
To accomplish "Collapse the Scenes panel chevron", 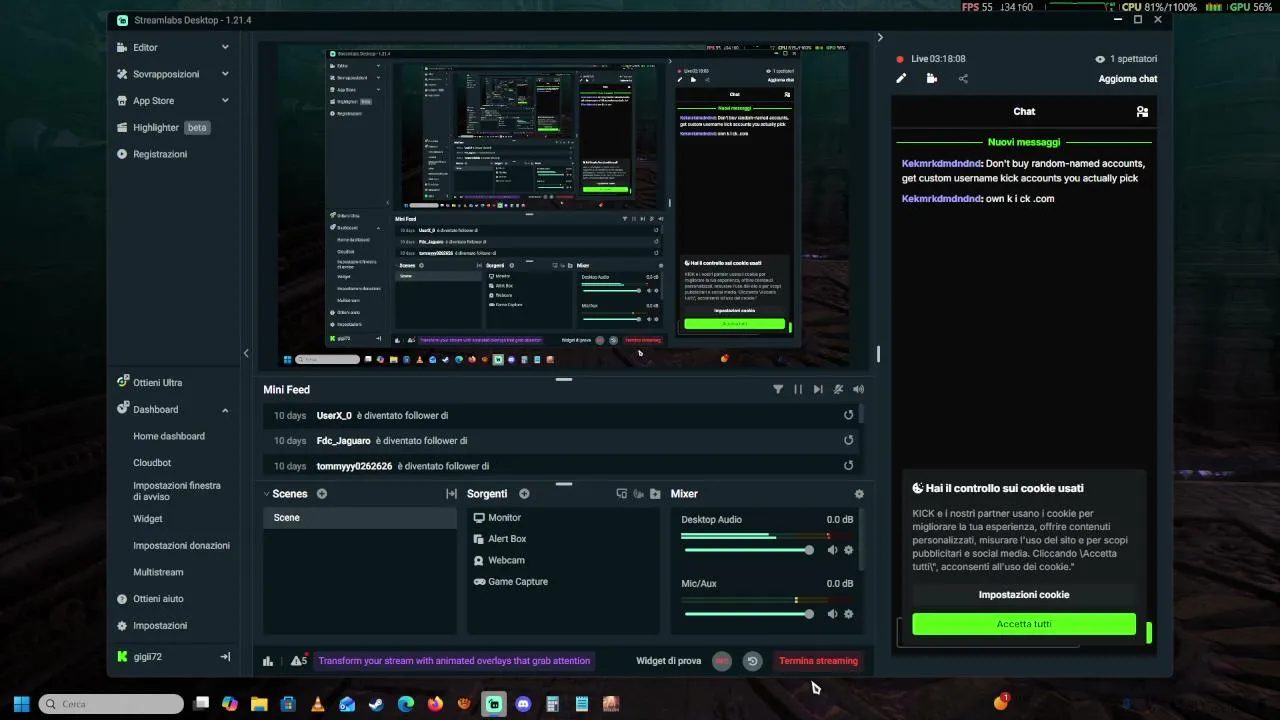I will point(267,494).
